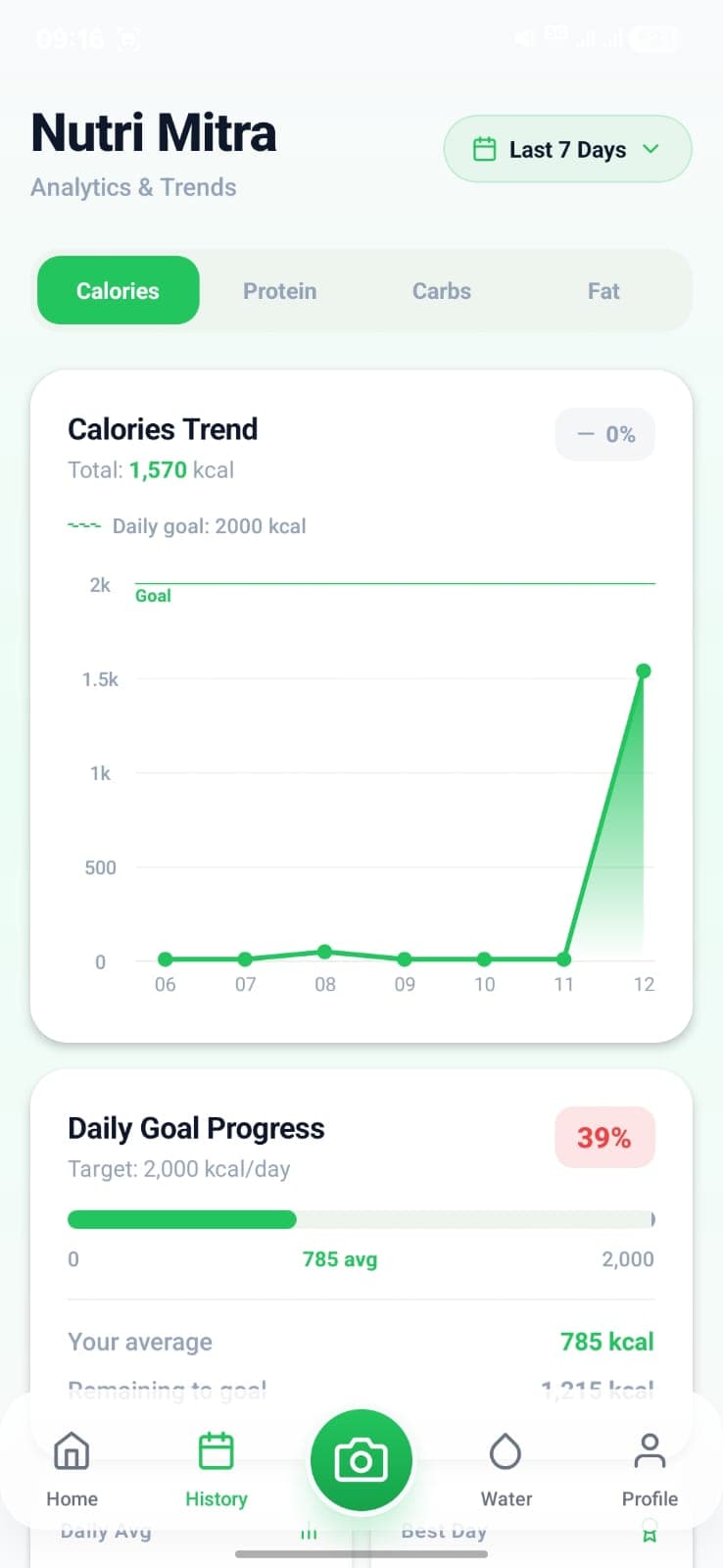Select the History calendar icon
723x1568 pixels.
pos(216,1448)
